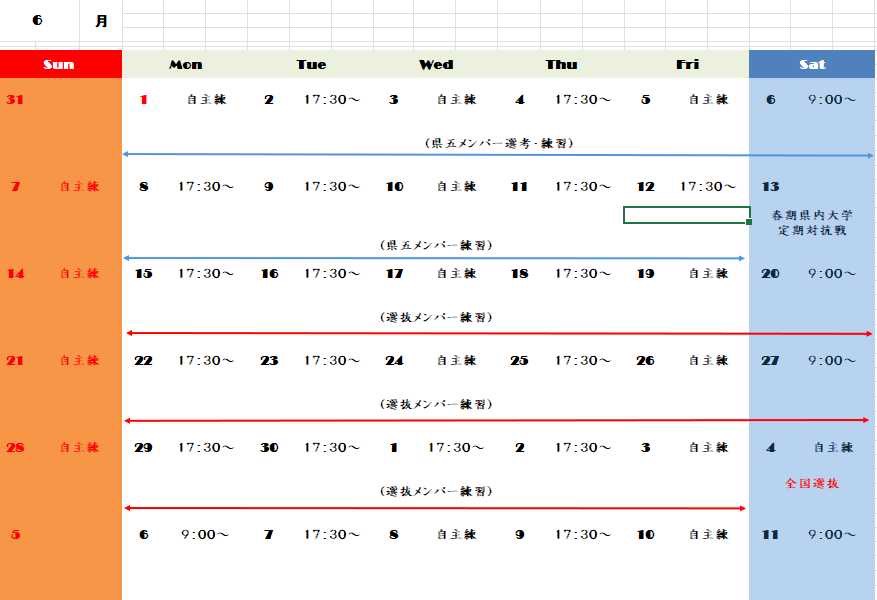Image resolution: width=877 pixels, height=600 pixels.
Task: Select the blue Sat column header
Action: [812, 64]
